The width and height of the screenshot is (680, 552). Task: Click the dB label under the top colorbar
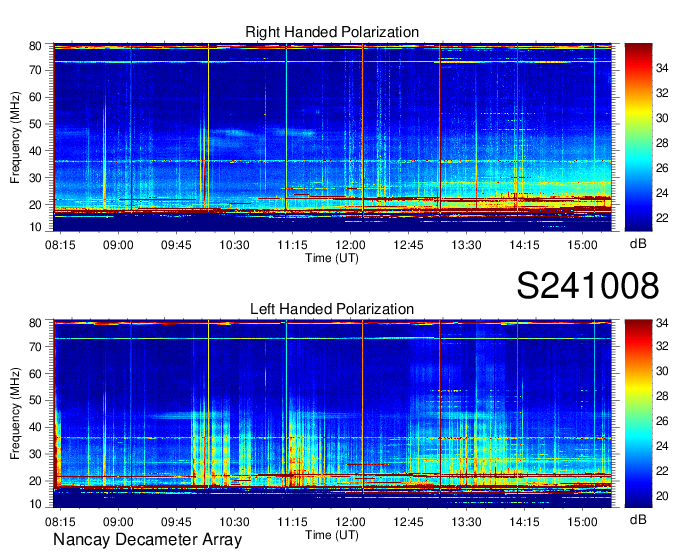(x=638, y=244)
